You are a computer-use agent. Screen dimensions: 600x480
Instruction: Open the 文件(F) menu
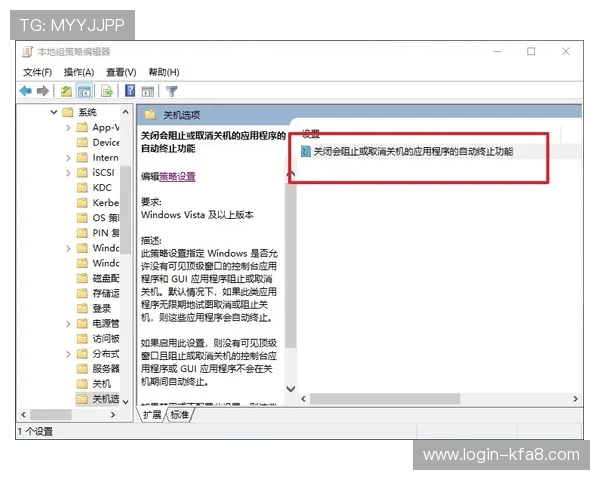click(37, 72)
